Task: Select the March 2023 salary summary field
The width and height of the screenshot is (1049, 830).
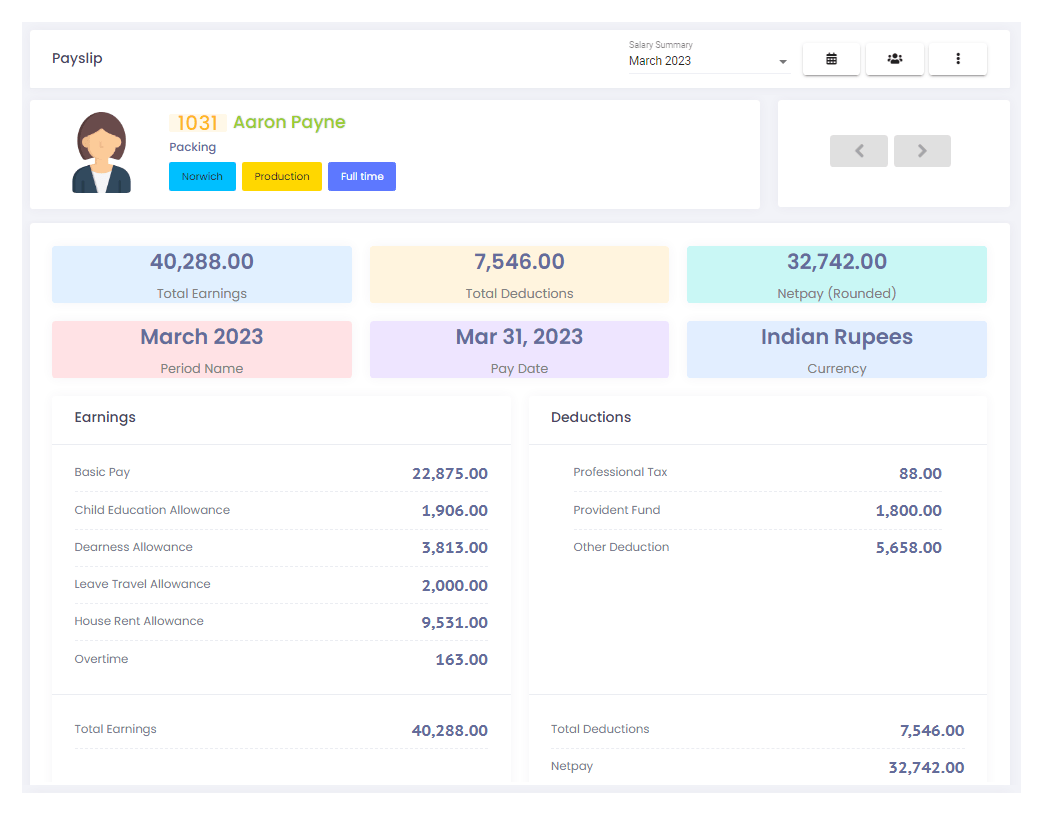Action: coord(700,61)
